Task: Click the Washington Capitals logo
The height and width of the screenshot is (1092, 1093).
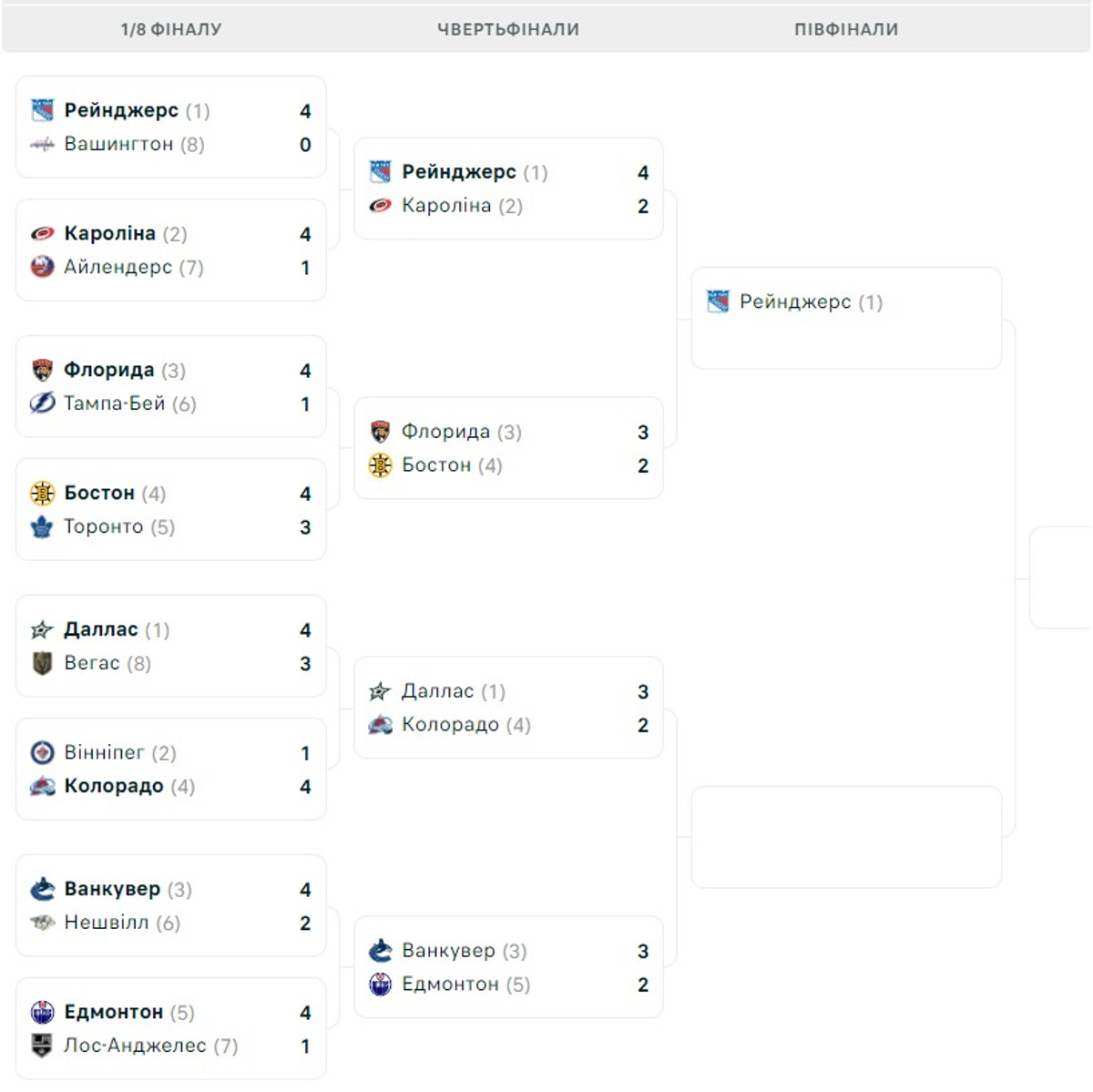Action: (42, 144)
